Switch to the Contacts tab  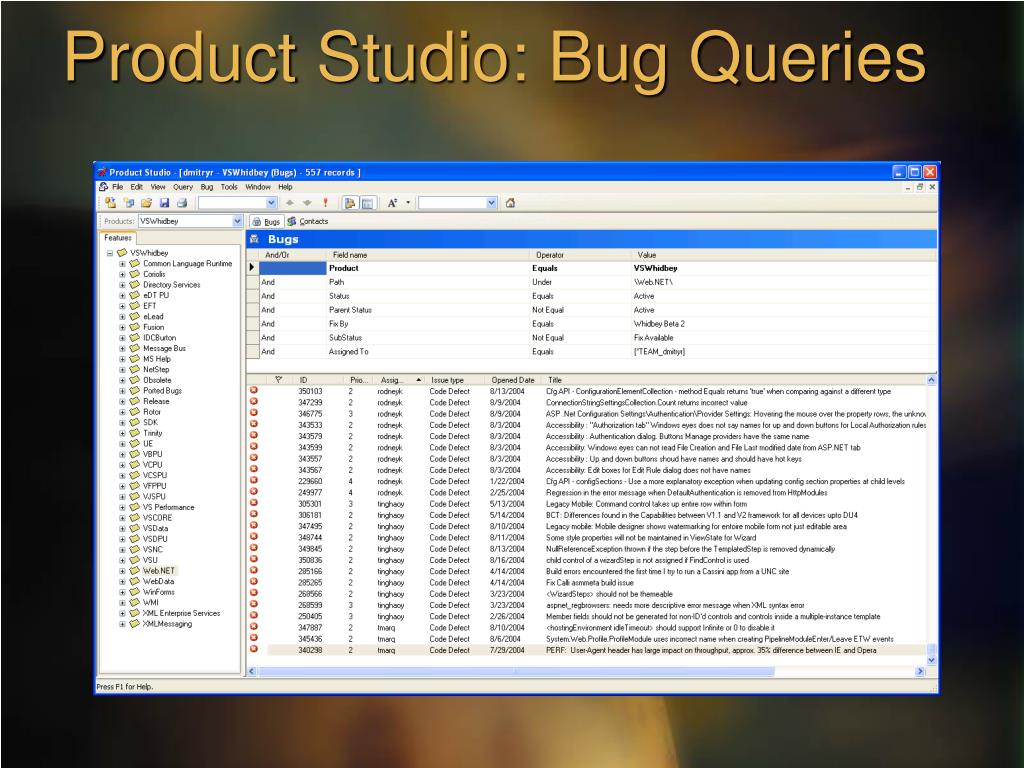point(308,221)
